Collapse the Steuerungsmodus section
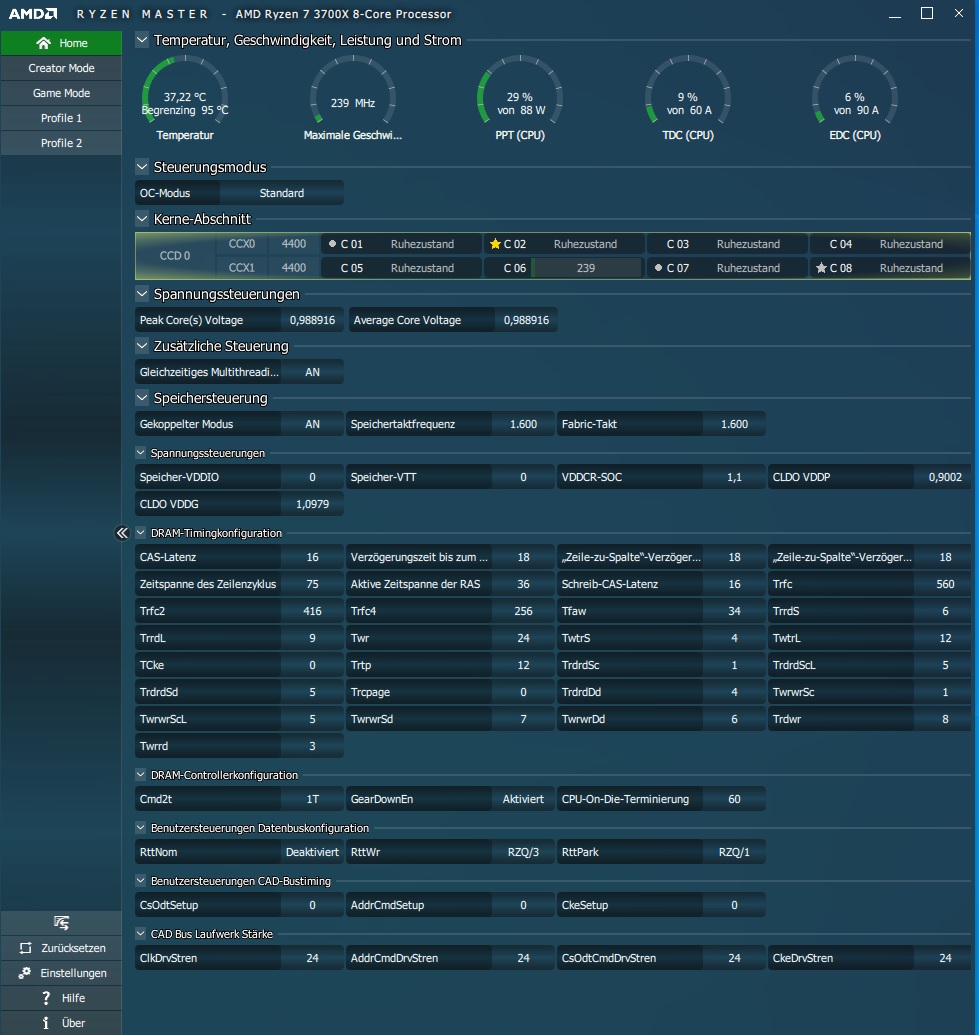The height and width of the screenshot is (1035, 979). [142, 167]
